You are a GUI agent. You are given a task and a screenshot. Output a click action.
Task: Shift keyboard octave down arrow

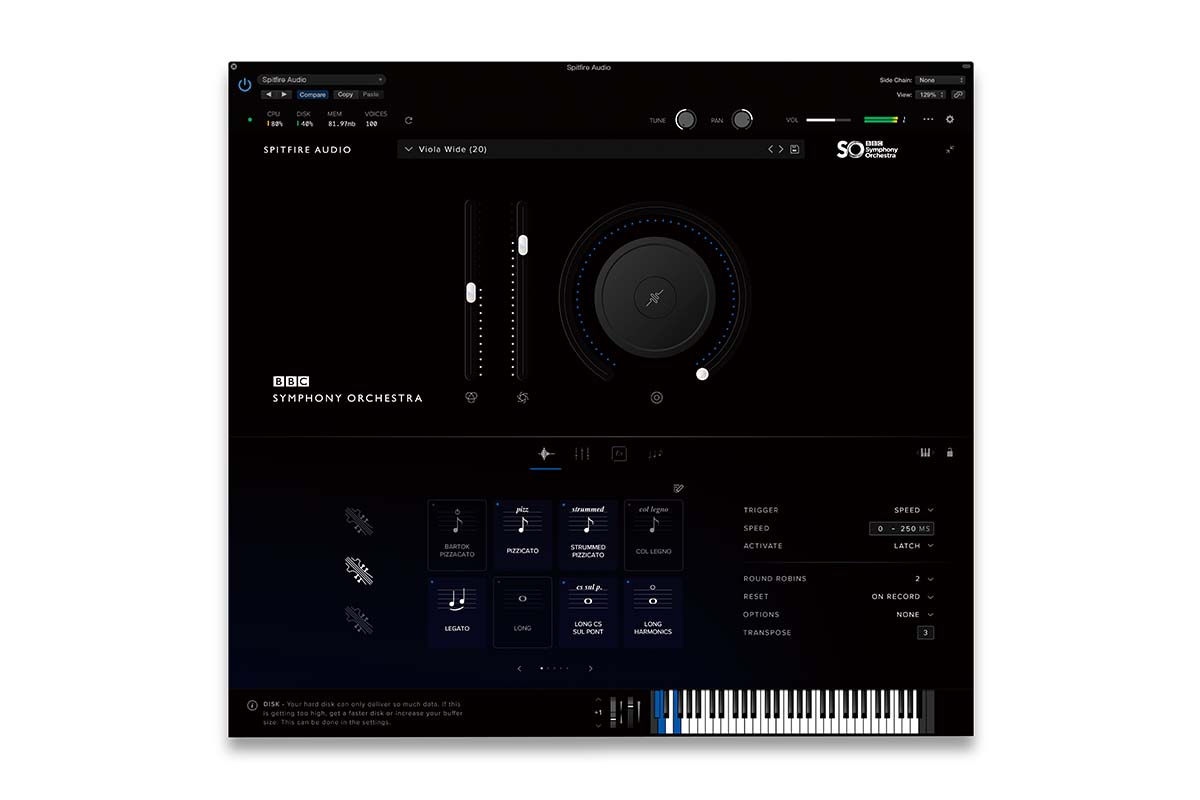click(598, 725)
